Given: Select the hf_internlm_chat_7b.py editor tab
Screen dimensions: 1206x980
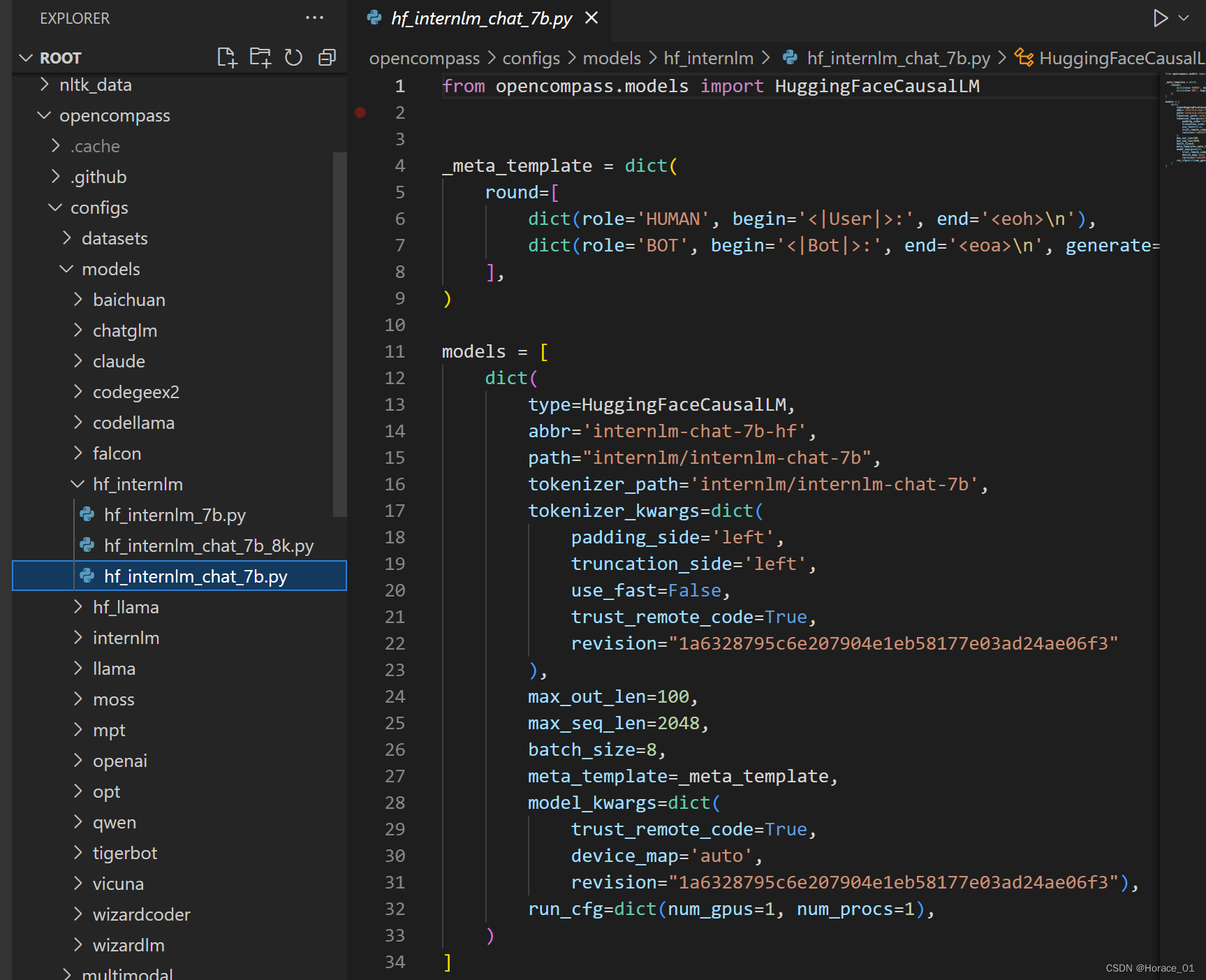Looking at the screenshot, I should [x=480, y=18].
